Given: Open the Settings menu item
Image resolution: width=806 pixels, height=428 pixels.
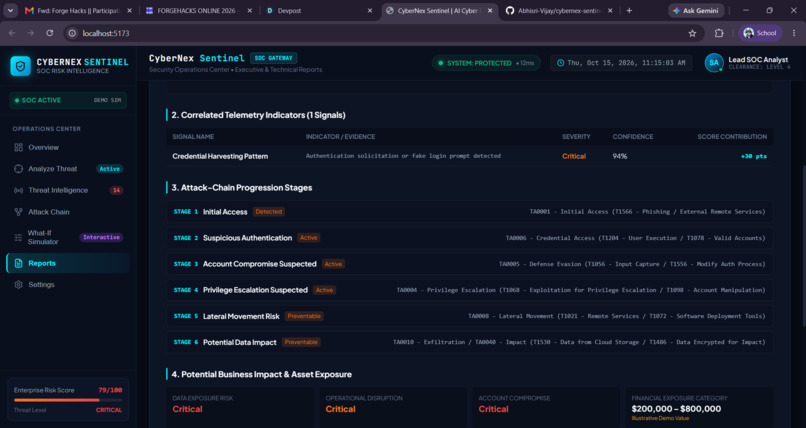Looking at the screenshot, I should coord(68,285).
